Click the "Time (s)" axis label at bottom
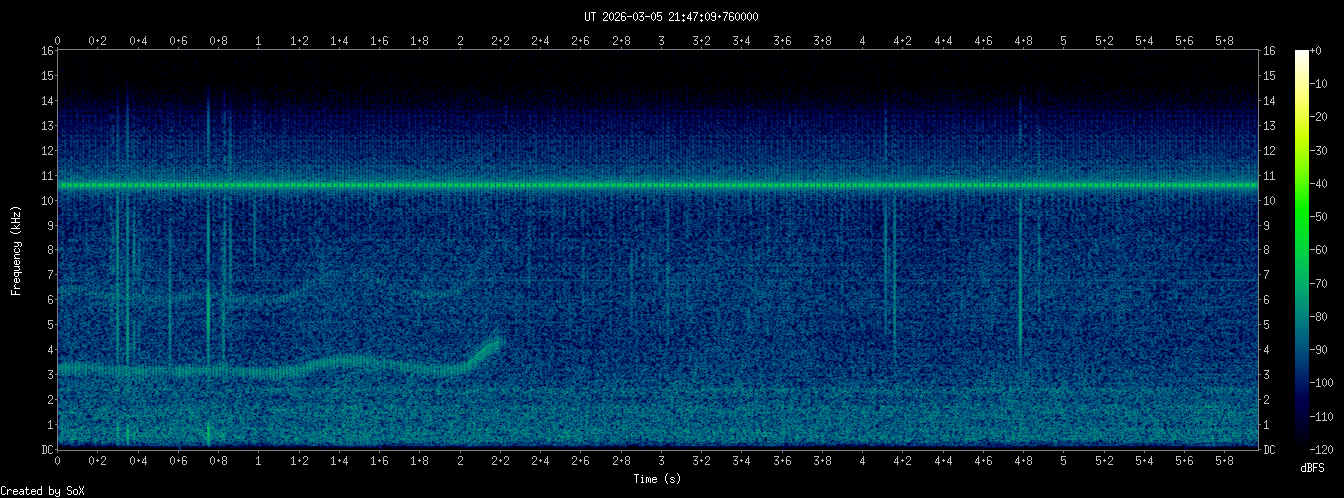Image resolution: width=1344 pixels, height=498 pixels. (x=657, y=479)
